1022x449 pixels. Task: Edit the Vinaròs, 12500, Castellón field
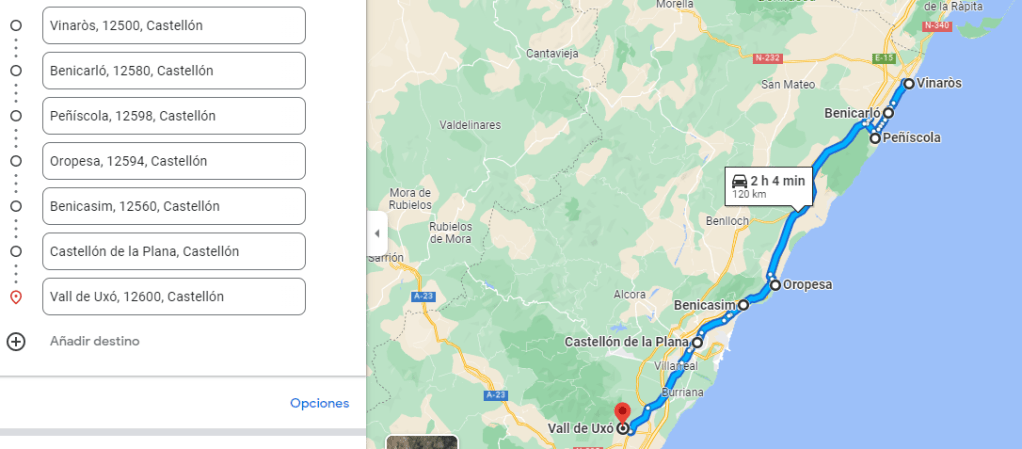click(x=174, y=25)
